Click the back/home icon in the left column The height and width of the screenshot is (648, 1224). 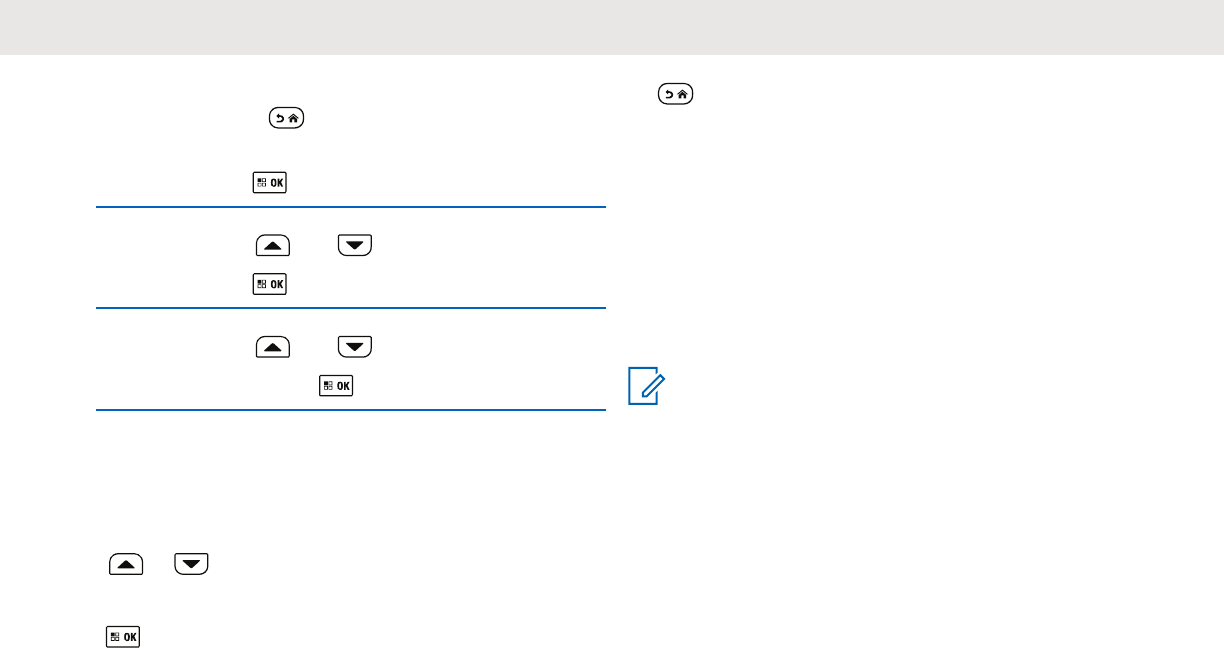(x=287, y=119)
